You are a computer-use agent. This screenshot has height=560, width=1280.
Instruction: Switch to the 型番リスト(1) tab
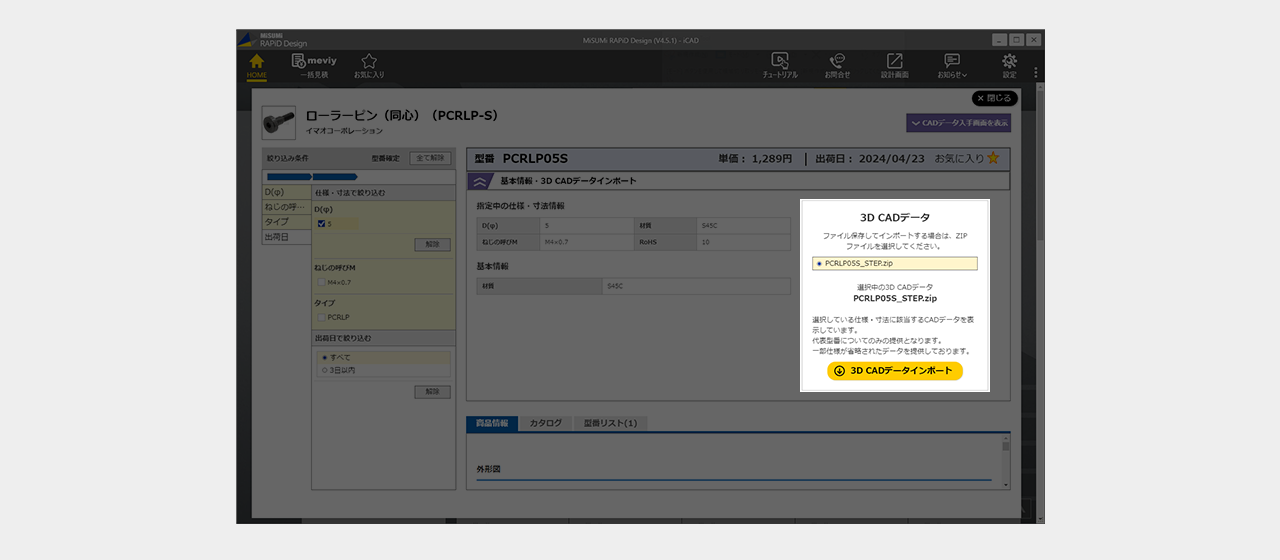click(x=610, y=423)
